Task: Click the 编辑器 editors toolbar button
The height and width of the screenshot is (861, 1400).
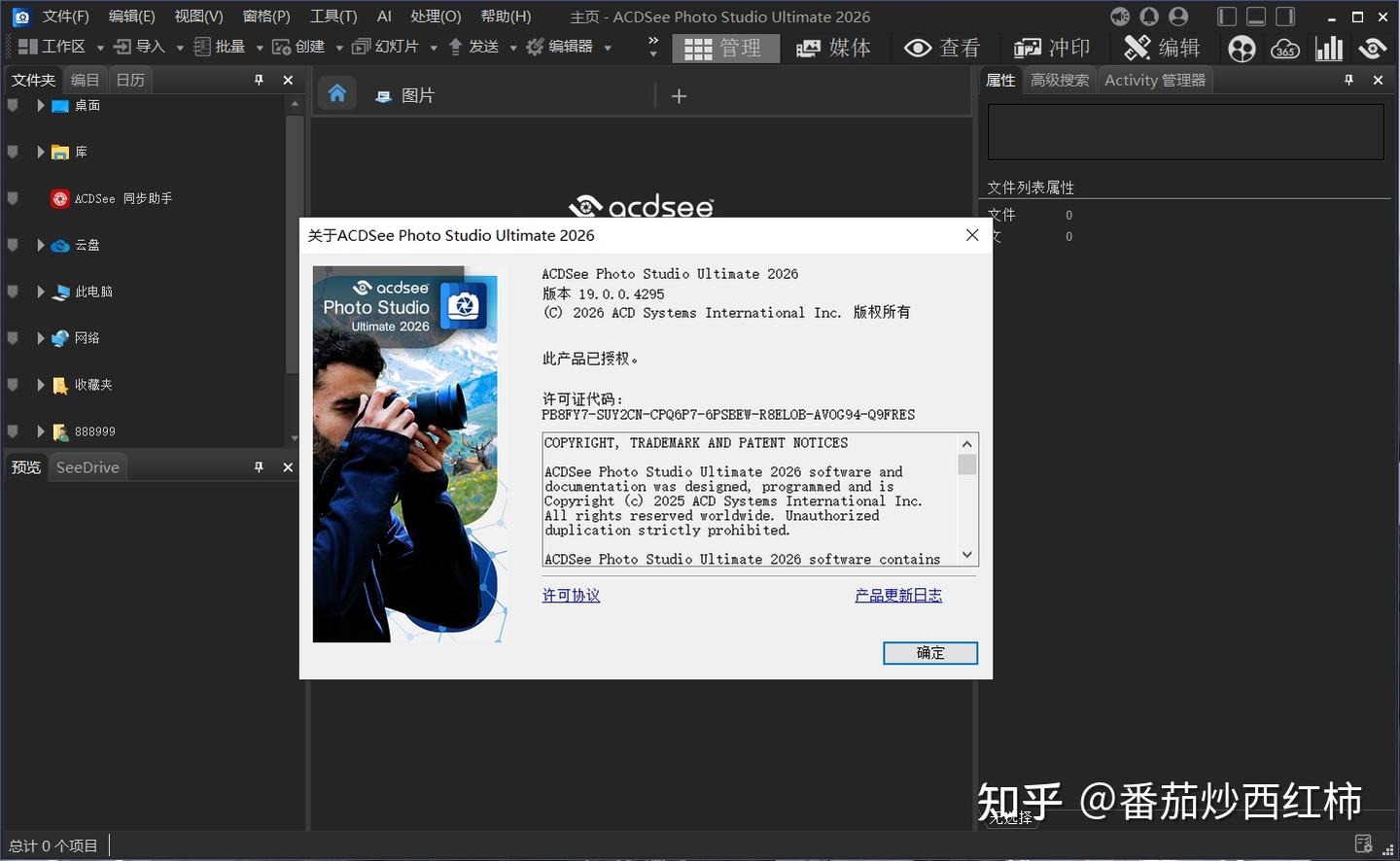Action: click(559, 47)
